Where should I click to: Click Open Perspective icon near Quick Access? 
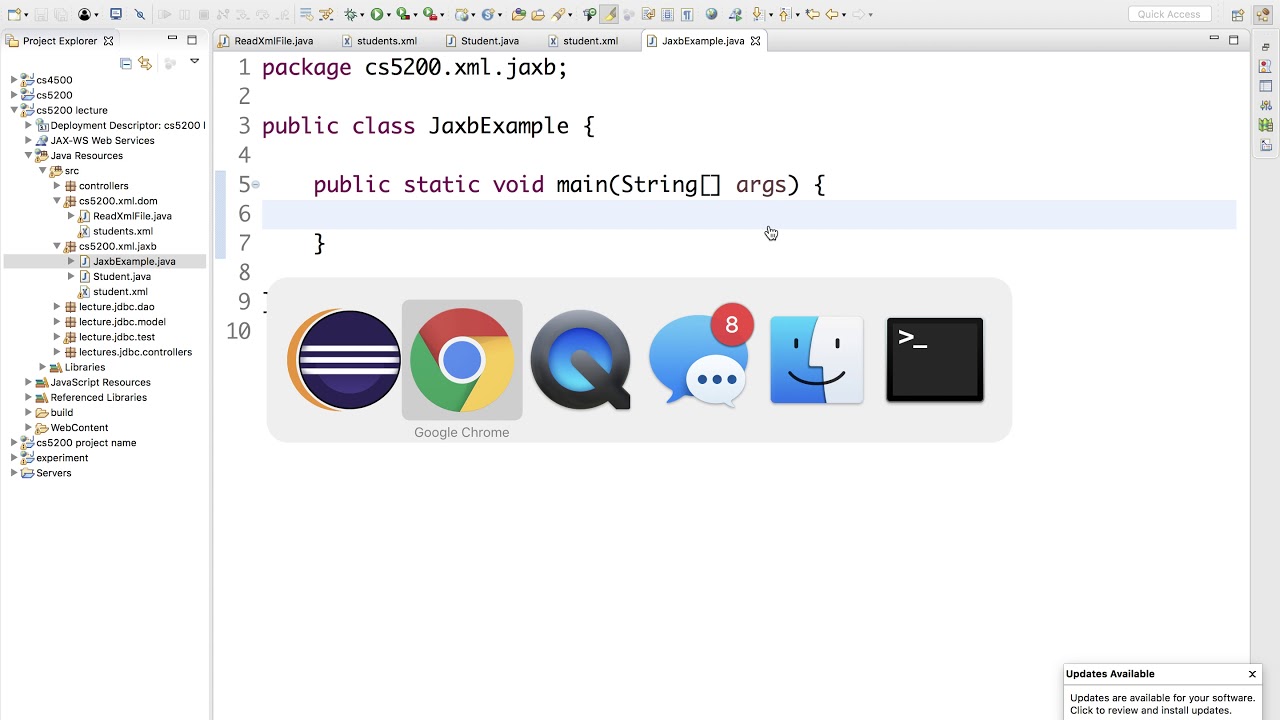1237,14
